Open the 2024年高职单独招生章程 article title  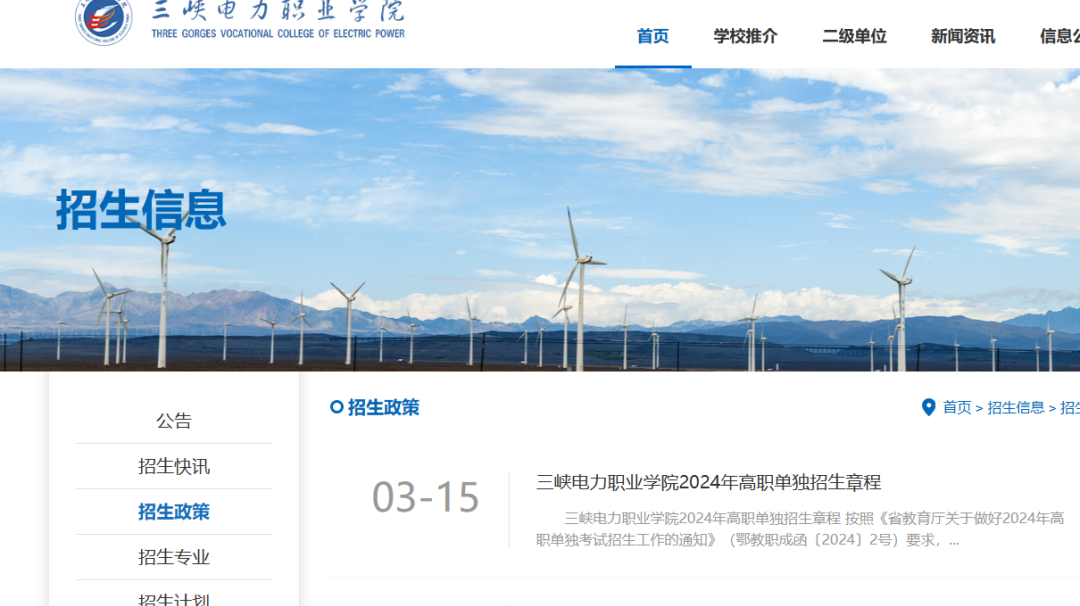click(708, 482)
